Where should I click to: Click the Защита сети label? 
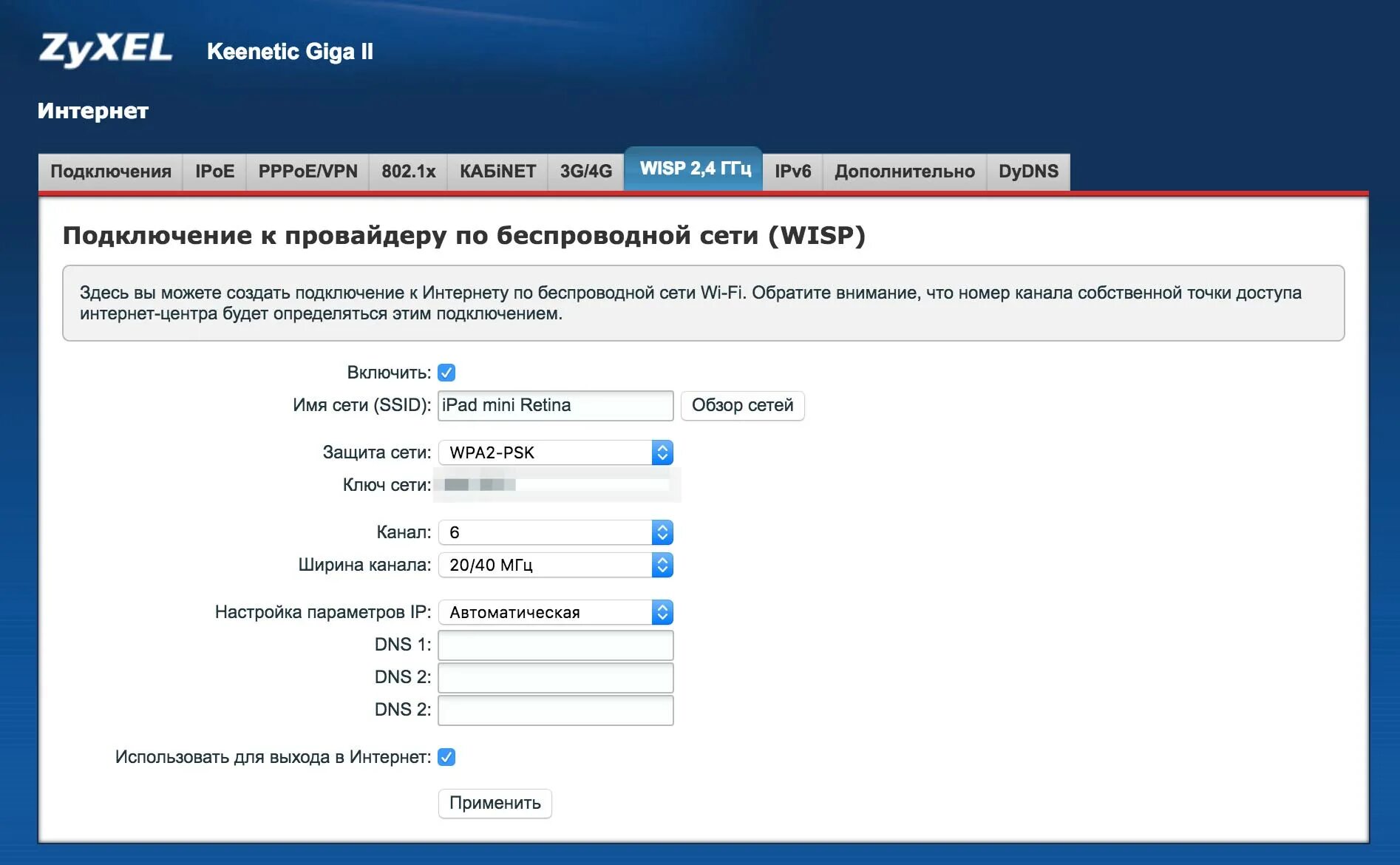tap(377, 452)
